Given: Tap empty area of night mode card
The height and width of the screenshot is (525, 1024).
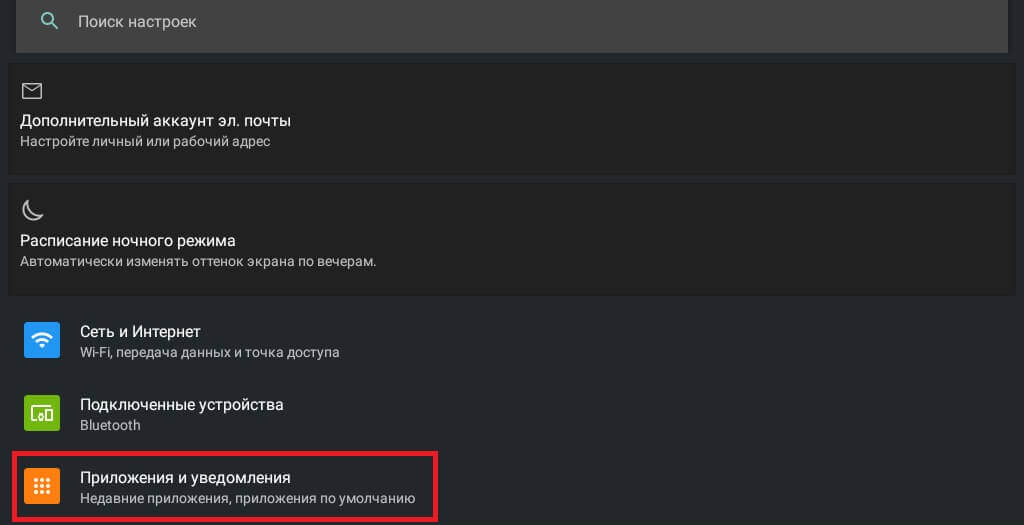Looking at the screenshot, I should pos(653,239).
